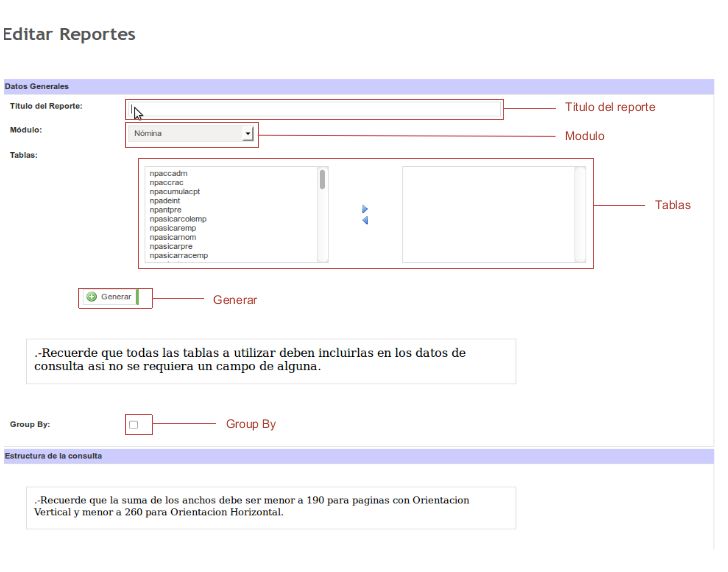This screenshot has width=728, height=572.
Task: Choose npacumulacpt from available tables
Action: (174, 191)
